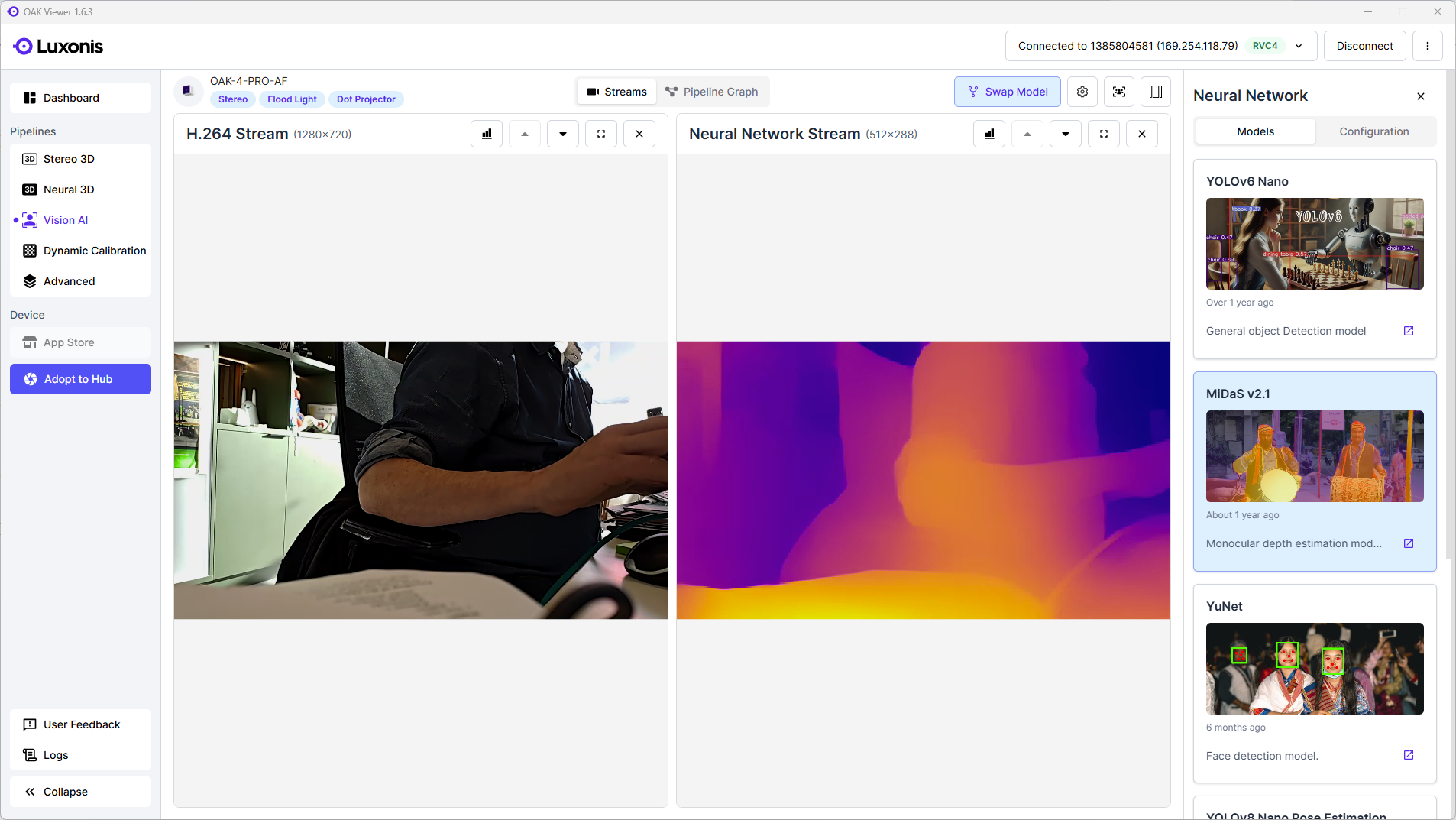1456x820 pixels.
Task: Toggle the Dot Projector chip
Action: tap(366, 99)
